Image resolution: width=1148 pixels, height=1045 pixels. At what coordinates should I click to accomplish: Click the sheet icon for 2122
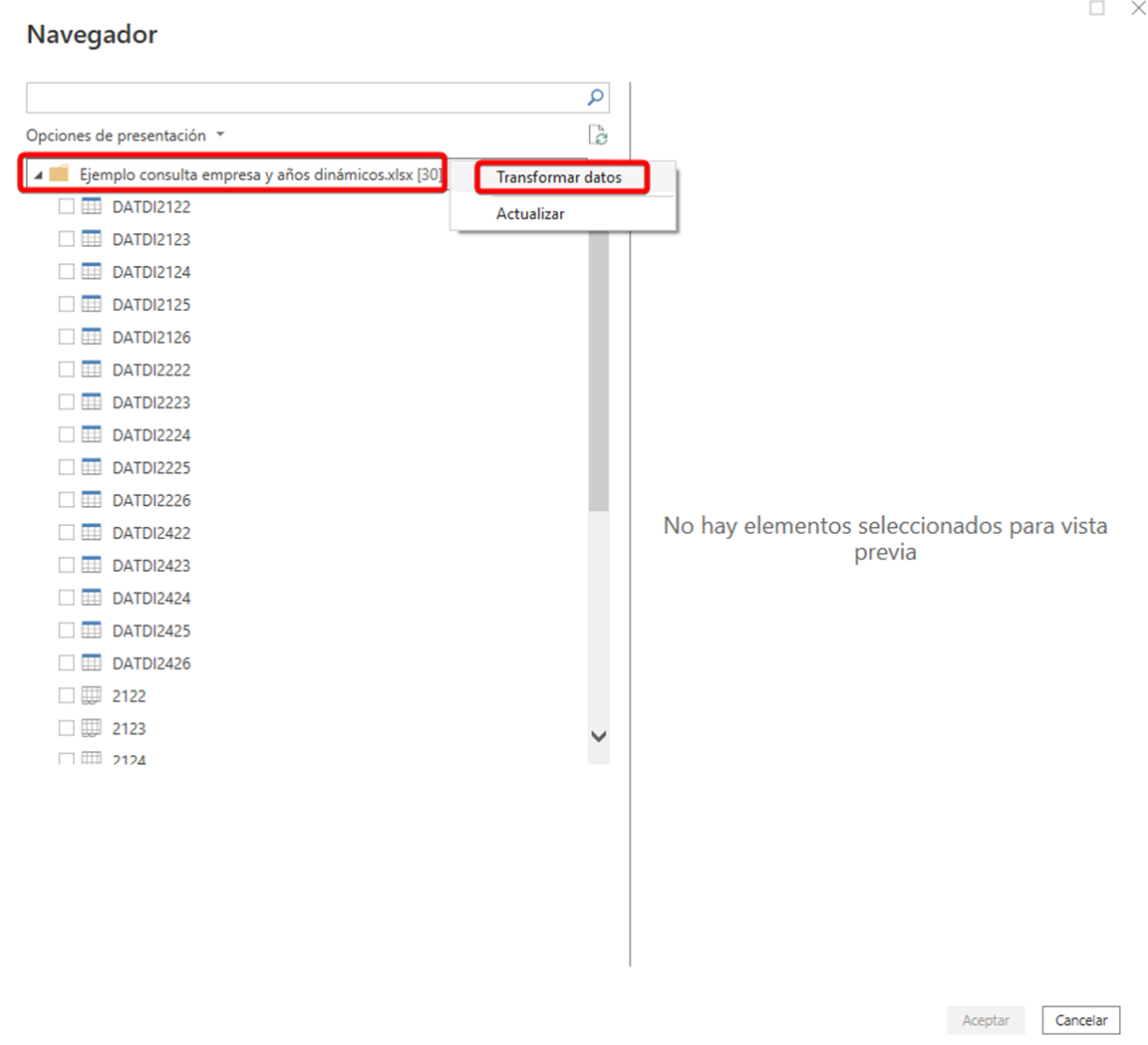[x=92, y=695]
